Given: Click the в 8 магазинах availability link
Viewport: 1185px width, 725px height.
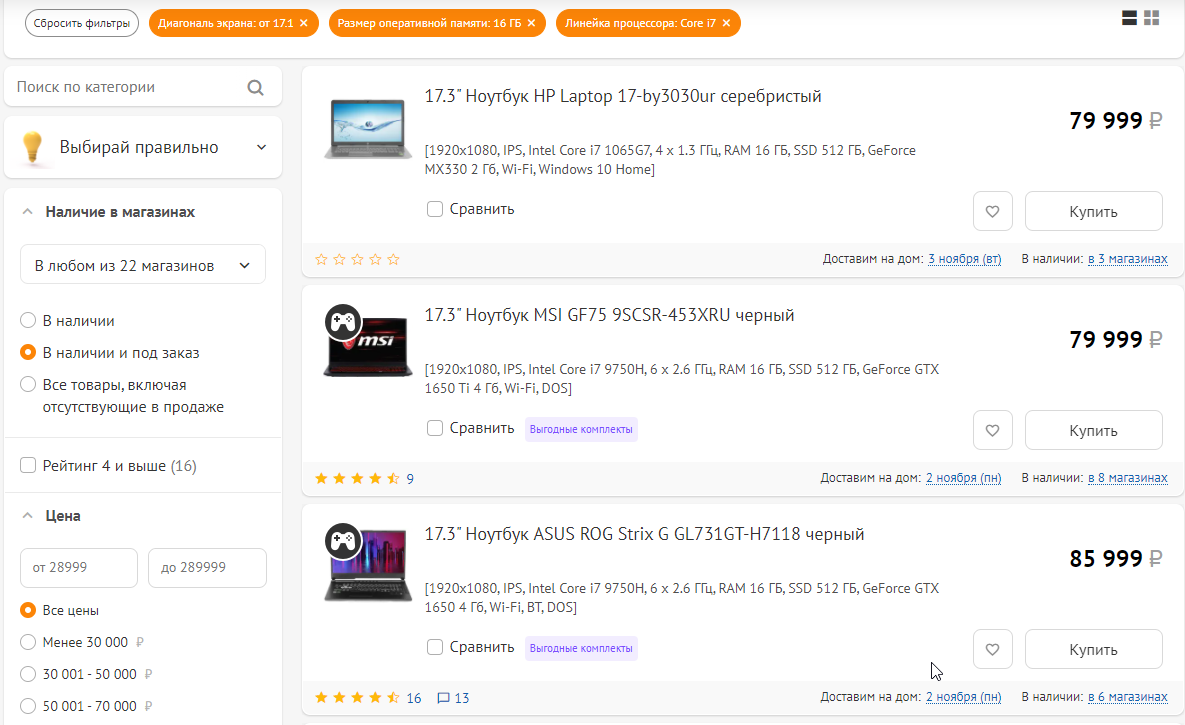Looking at the screenshot, I should click(x=1128, y=478).
